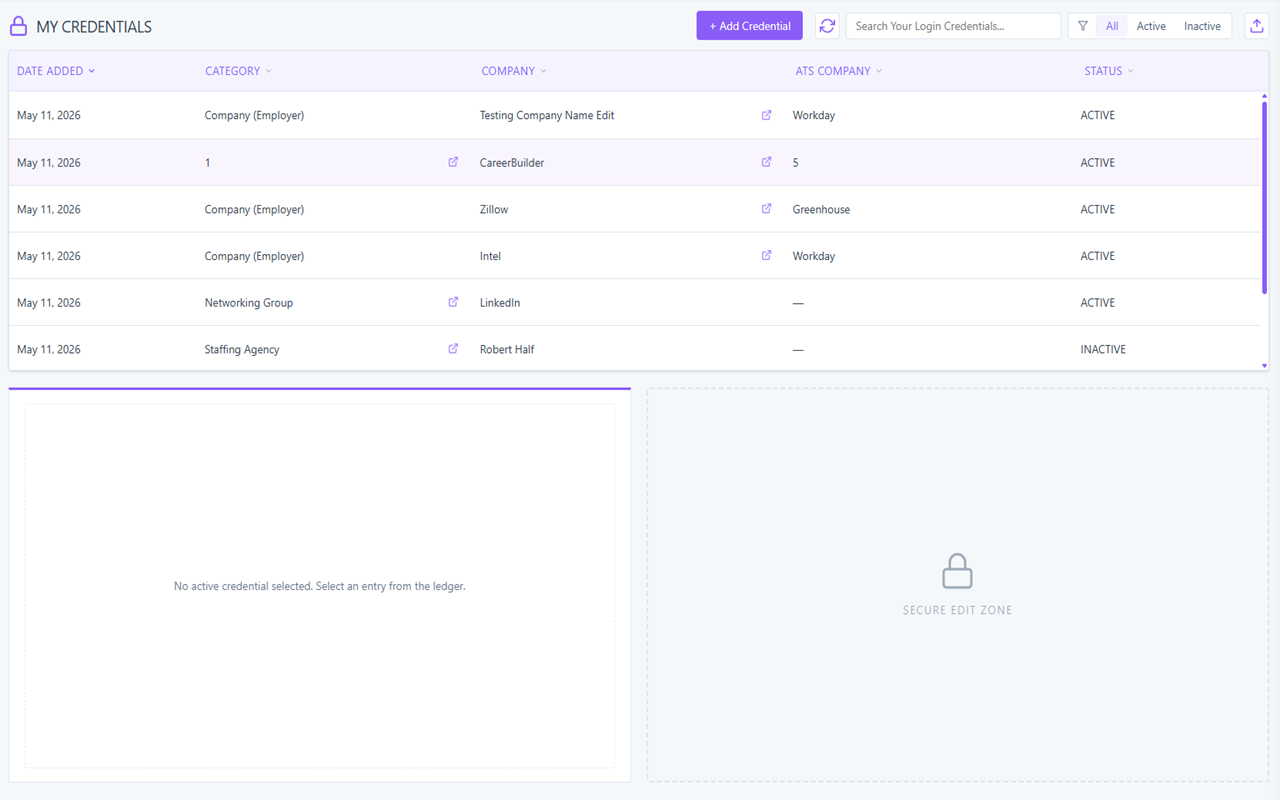Open external link for Testing Company Name Edit
The height and width of the screenshot is (800, 1280).
coord(767,115)
